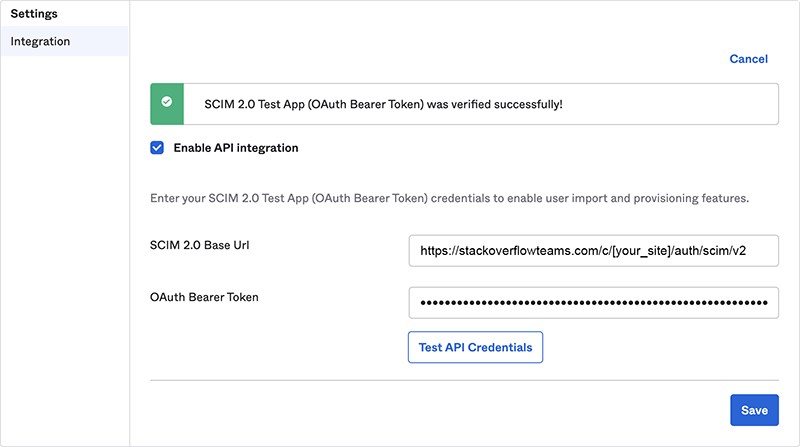800x447 pixels.
Task: Cancel editing via the Cancel link
Action: 748,59
